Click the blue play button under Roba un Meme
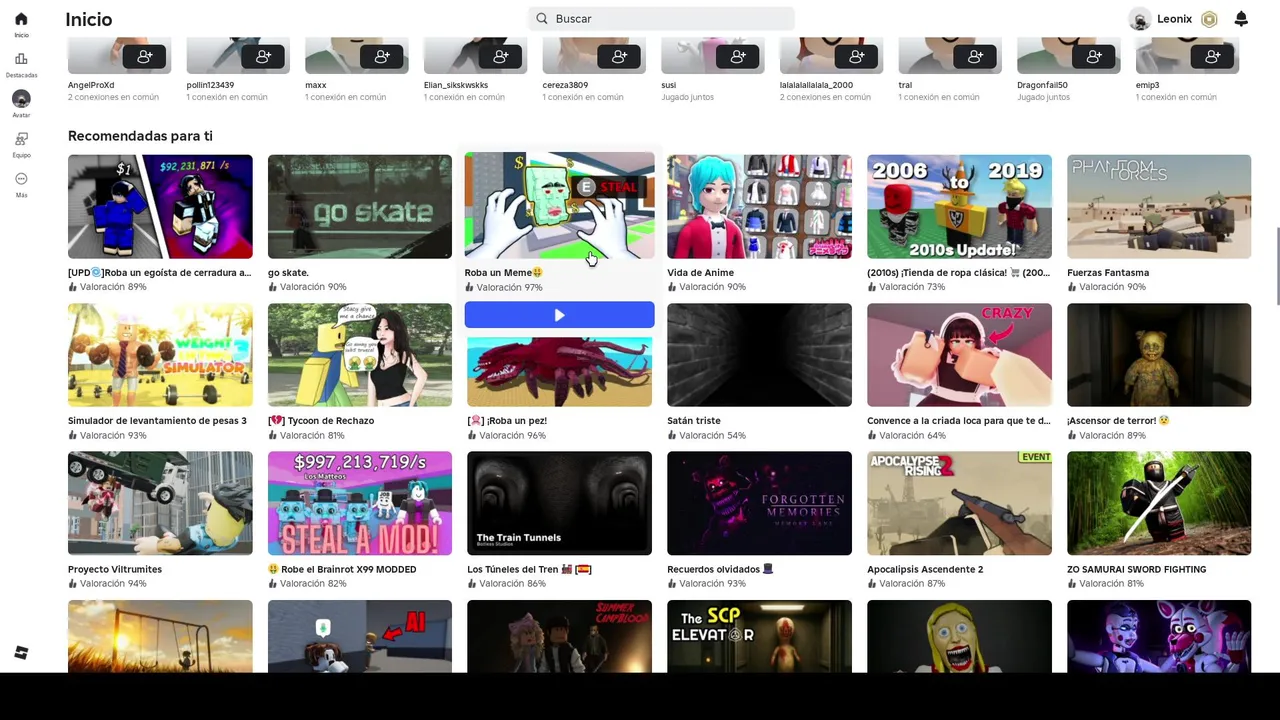The height and width of the screenshot is (720, 1280). coord(559,315)
